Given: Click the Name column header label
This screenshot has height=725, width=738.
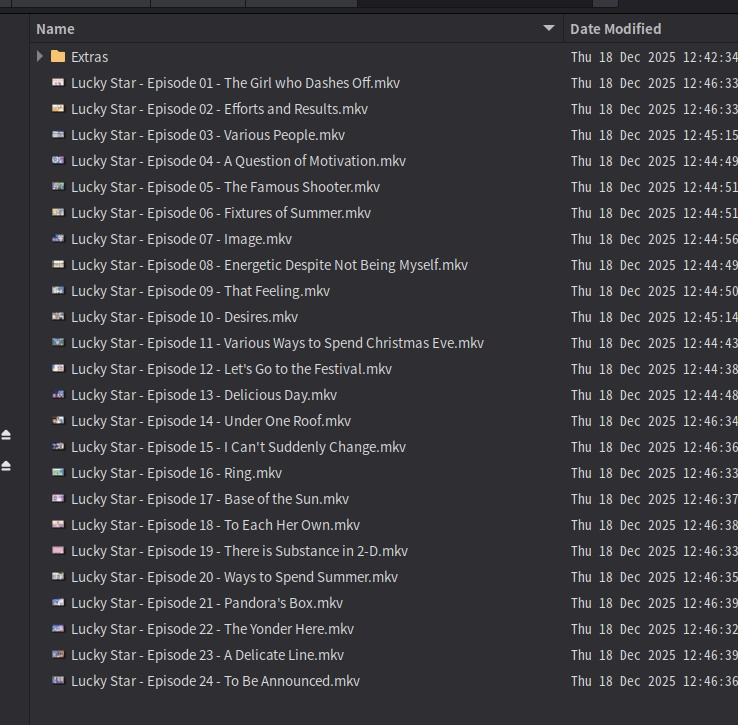Looking at the screenshot, I should coord(56,29).
